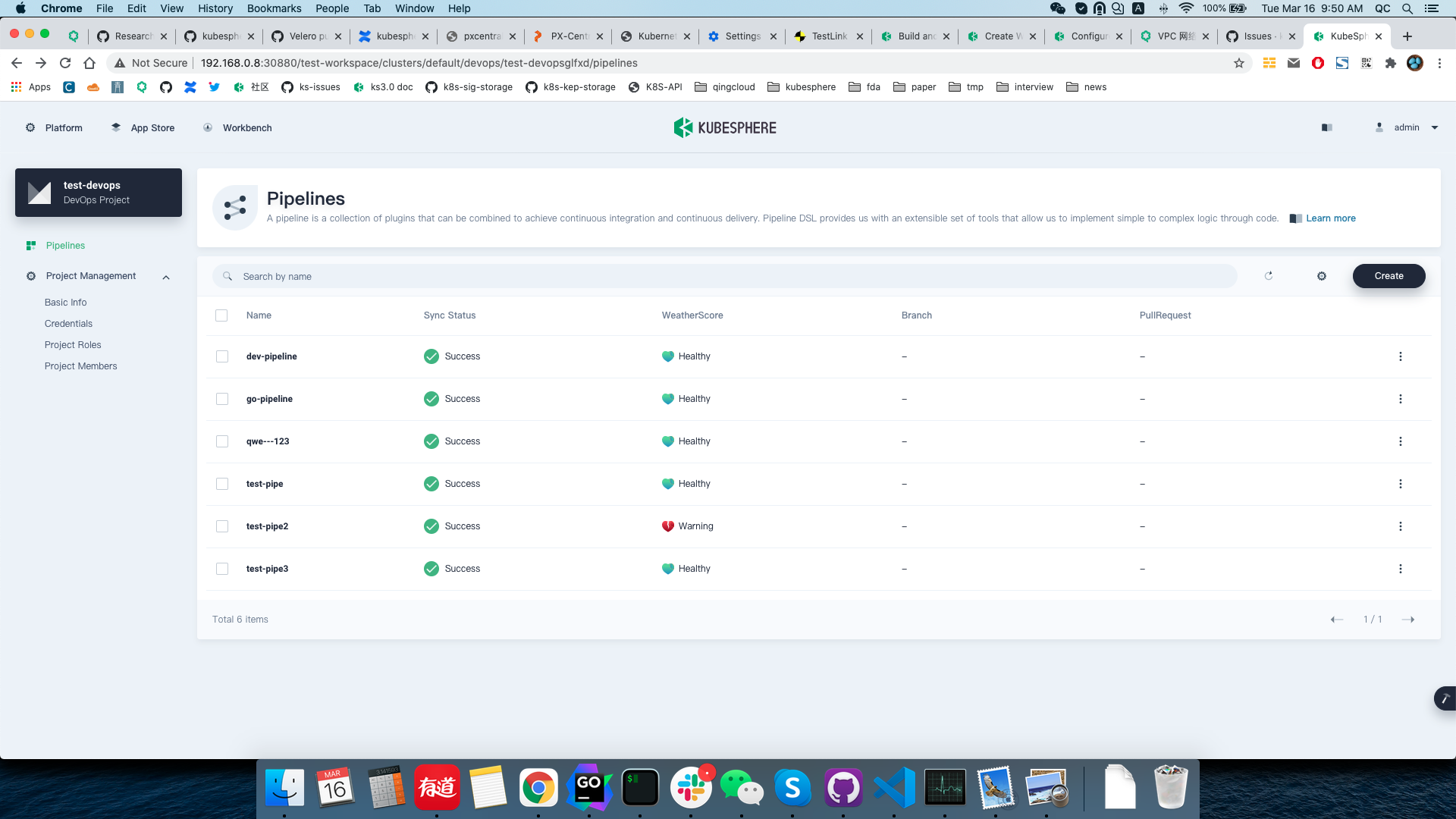Open the test-pipe3 pipeline link
This screenshot has width=1456, height=819.
click(x=267, y=569)
